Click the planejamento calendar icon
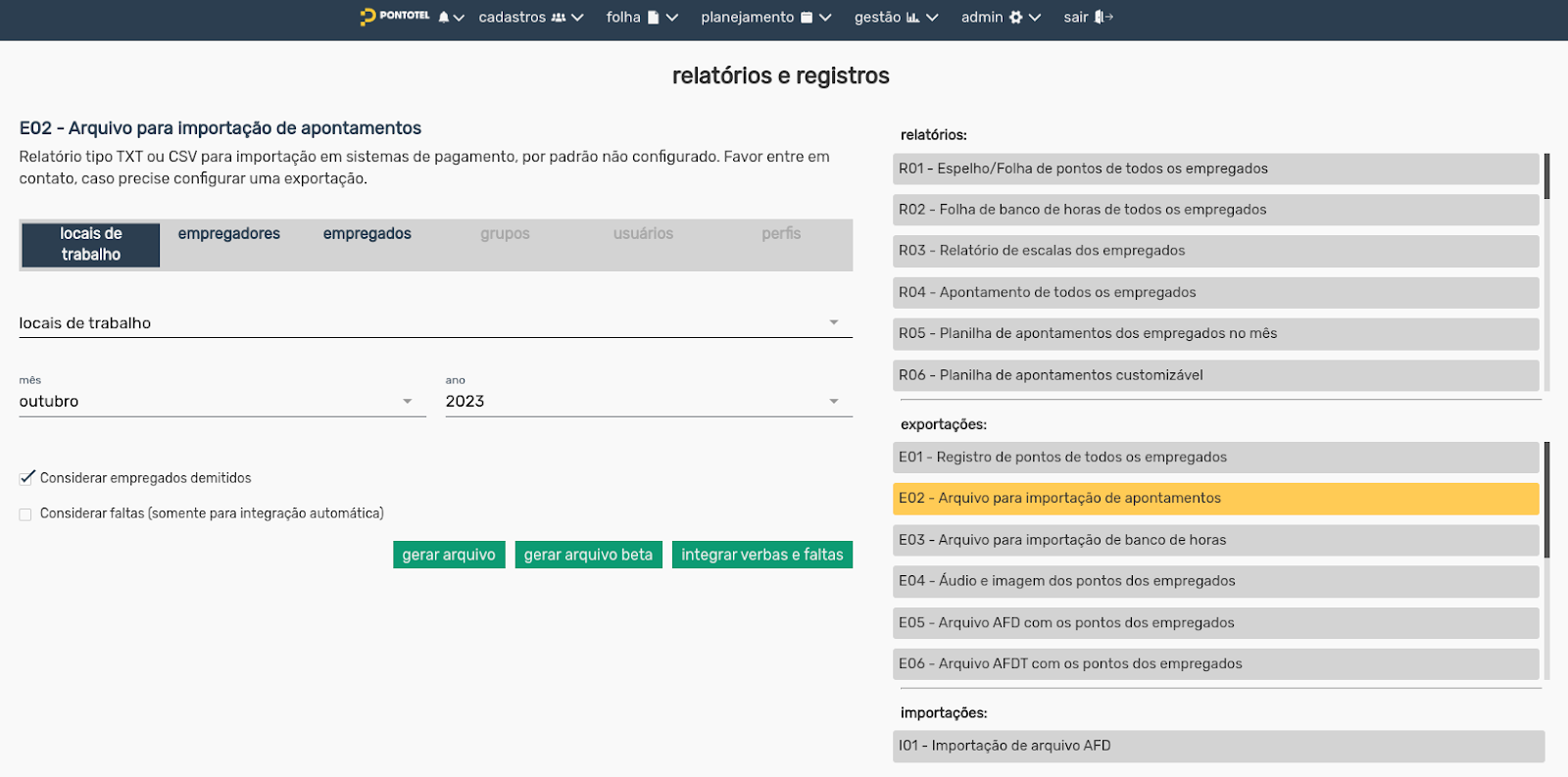1568x777 pixels. click(x=807, y=18)
